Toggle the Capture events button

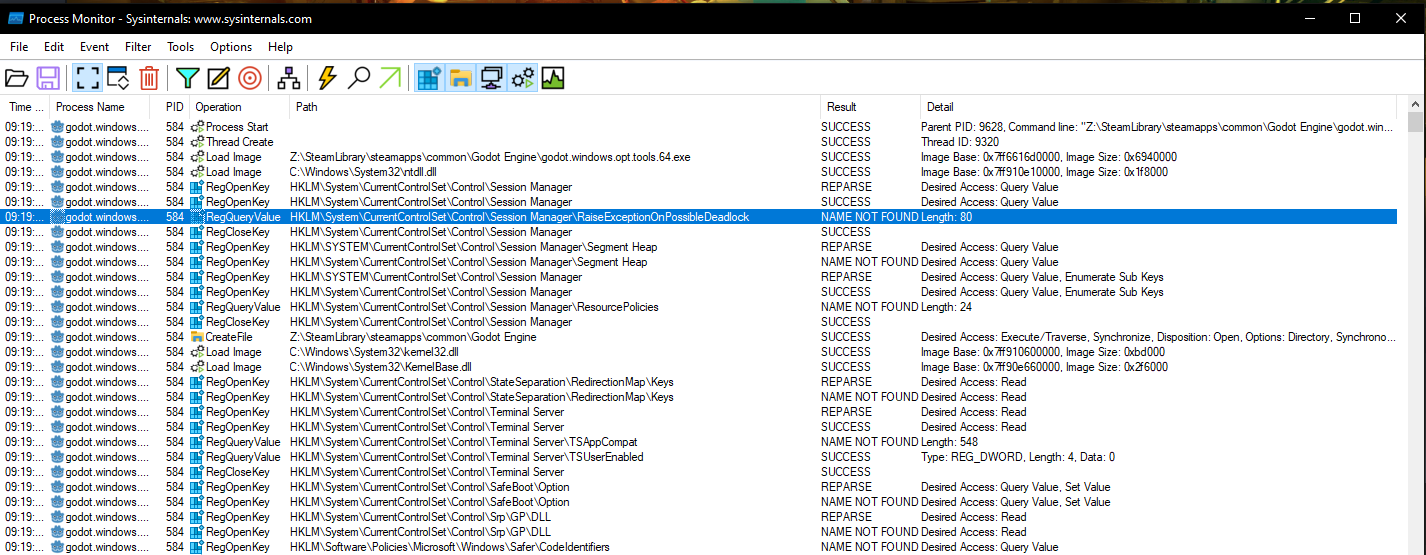86,78
